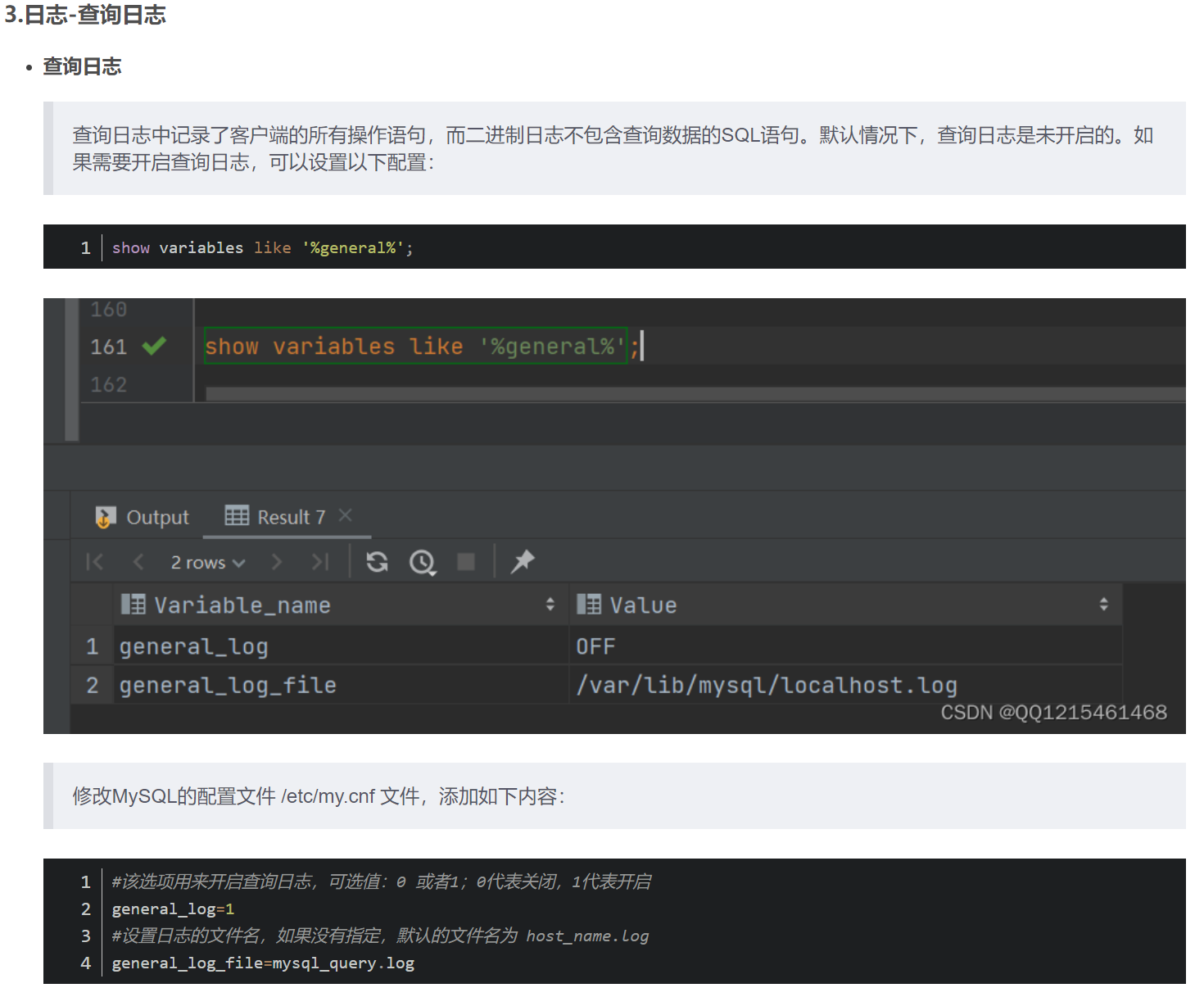
Task: Select result row number 1
Action: pyautogui.click(x=93, y=646)
